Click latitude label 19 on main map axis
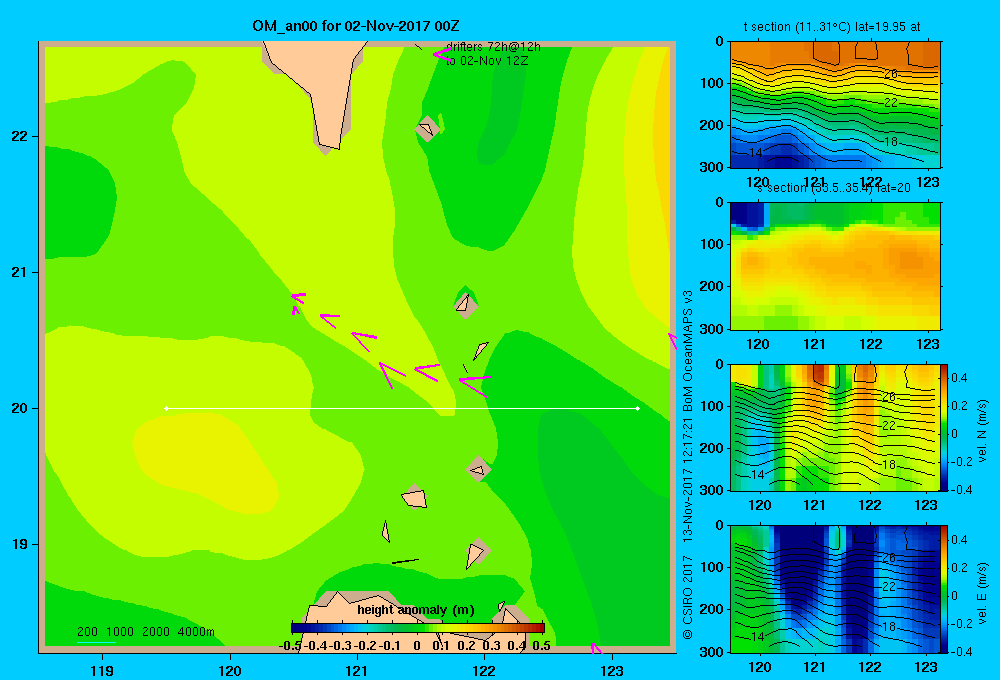 click(x=20, y=544)
